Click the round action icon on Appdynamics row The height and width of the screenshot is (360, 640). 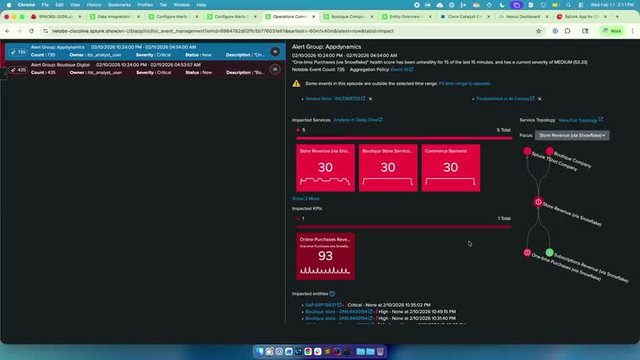pos(275,52)
